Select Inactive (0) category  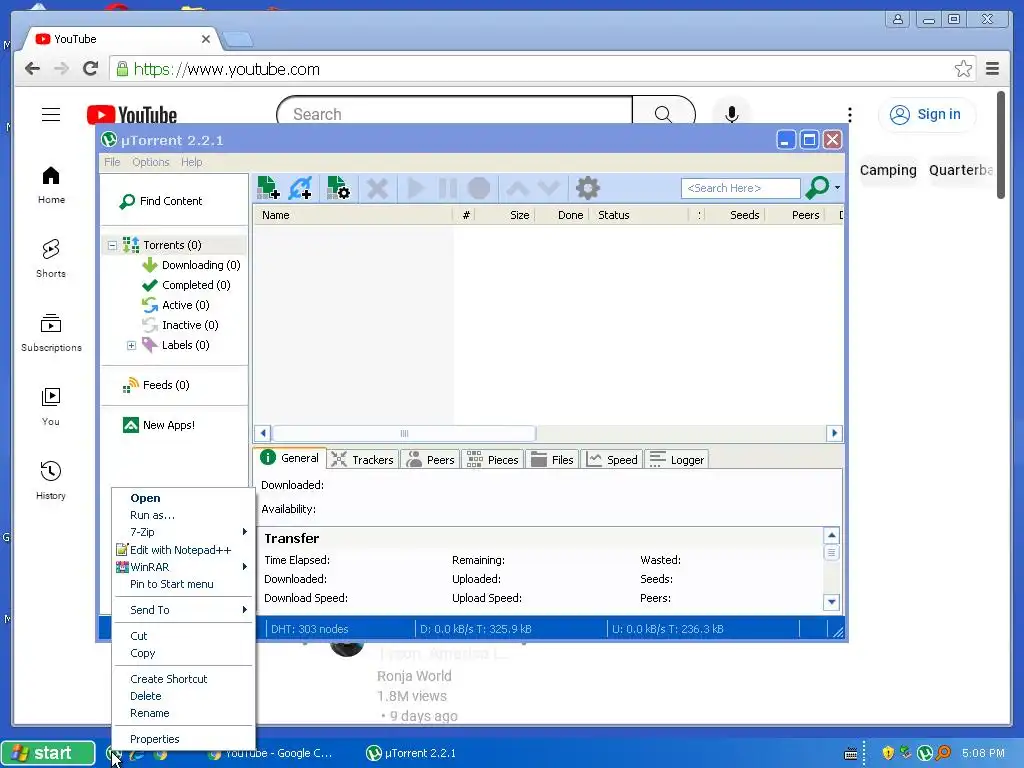180,325
